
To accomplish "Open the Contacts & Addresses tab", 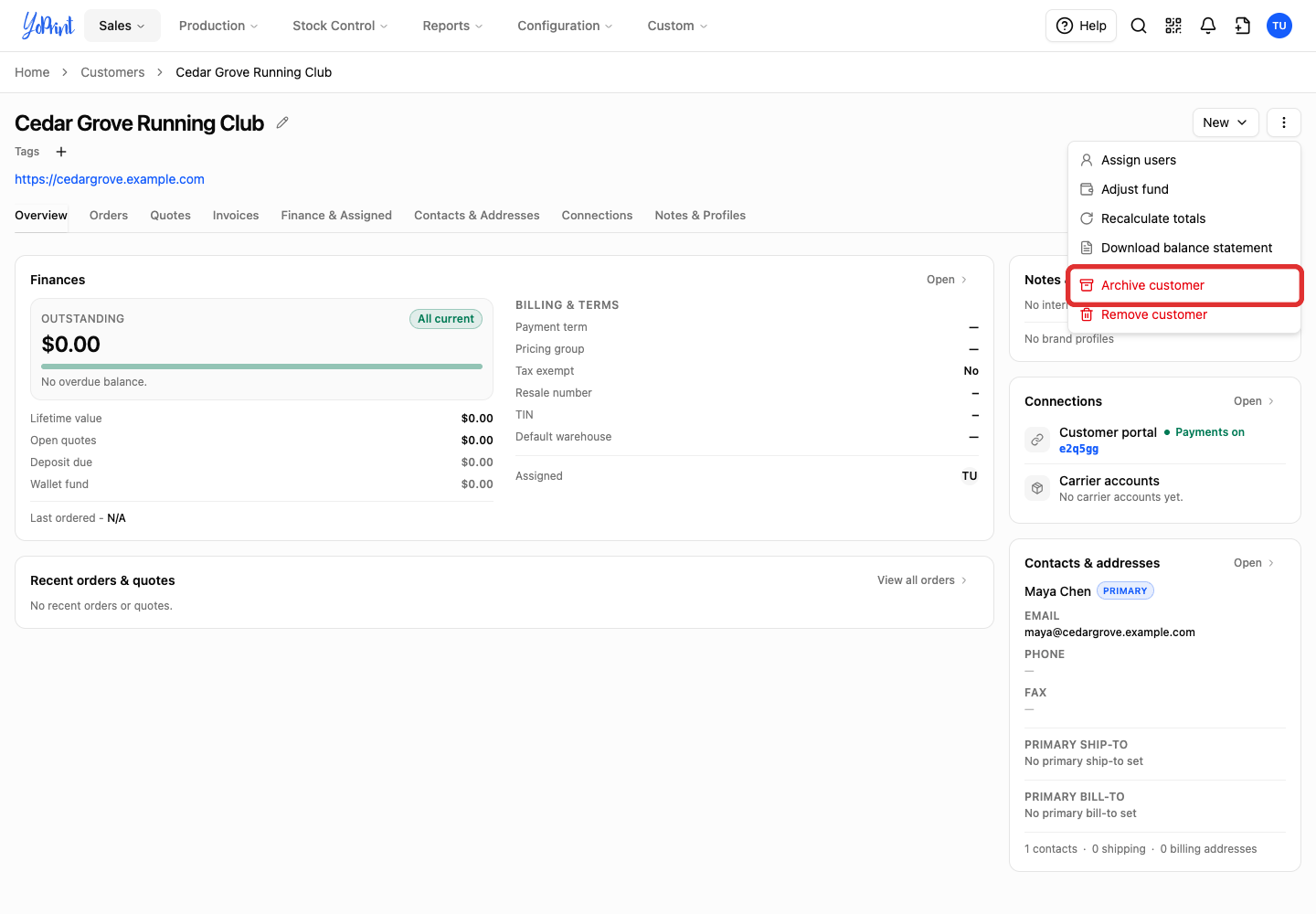I will [x=477, y=216].
